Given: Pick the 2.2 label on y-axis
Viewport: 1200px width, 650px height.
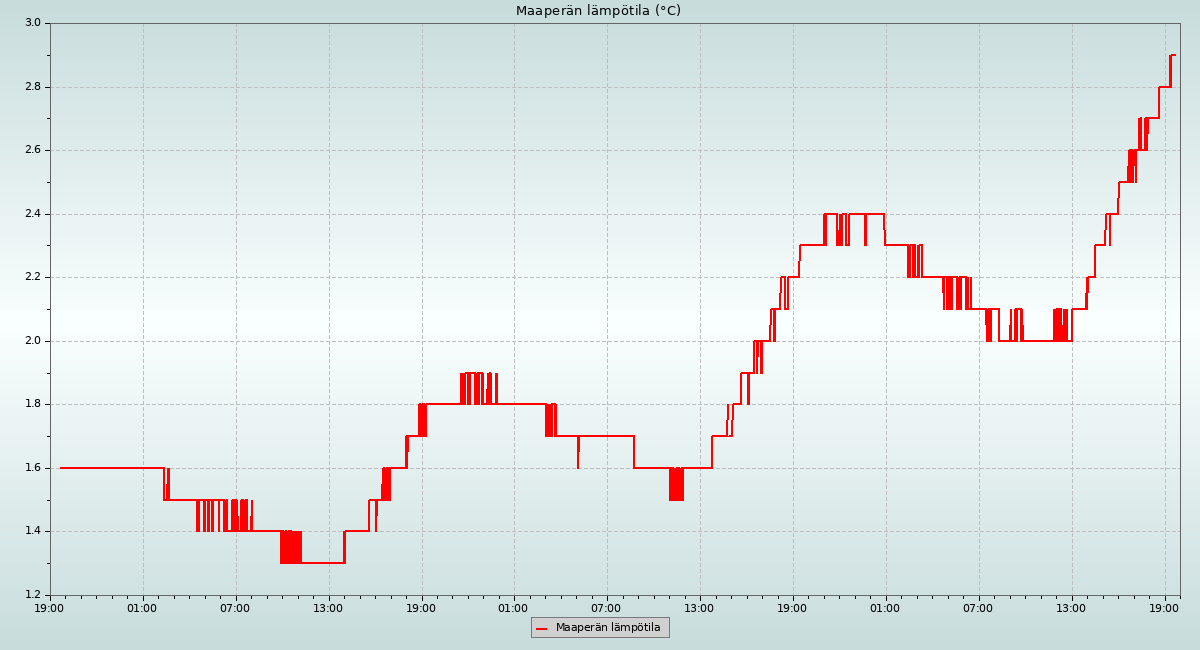Looking at the screenshot, I should [32, 277].
